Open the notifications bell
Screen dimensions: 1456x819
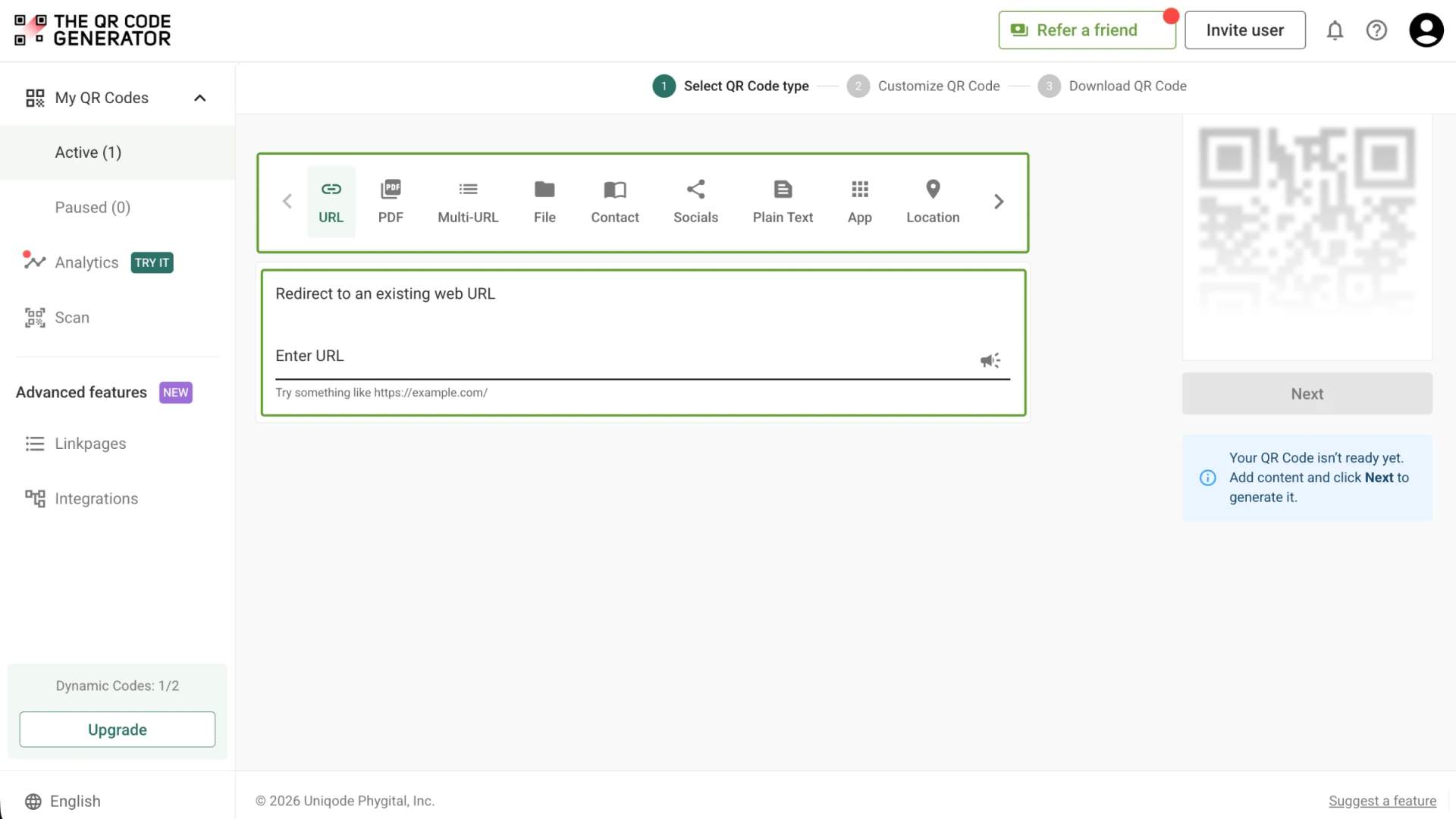[1335, 30]
